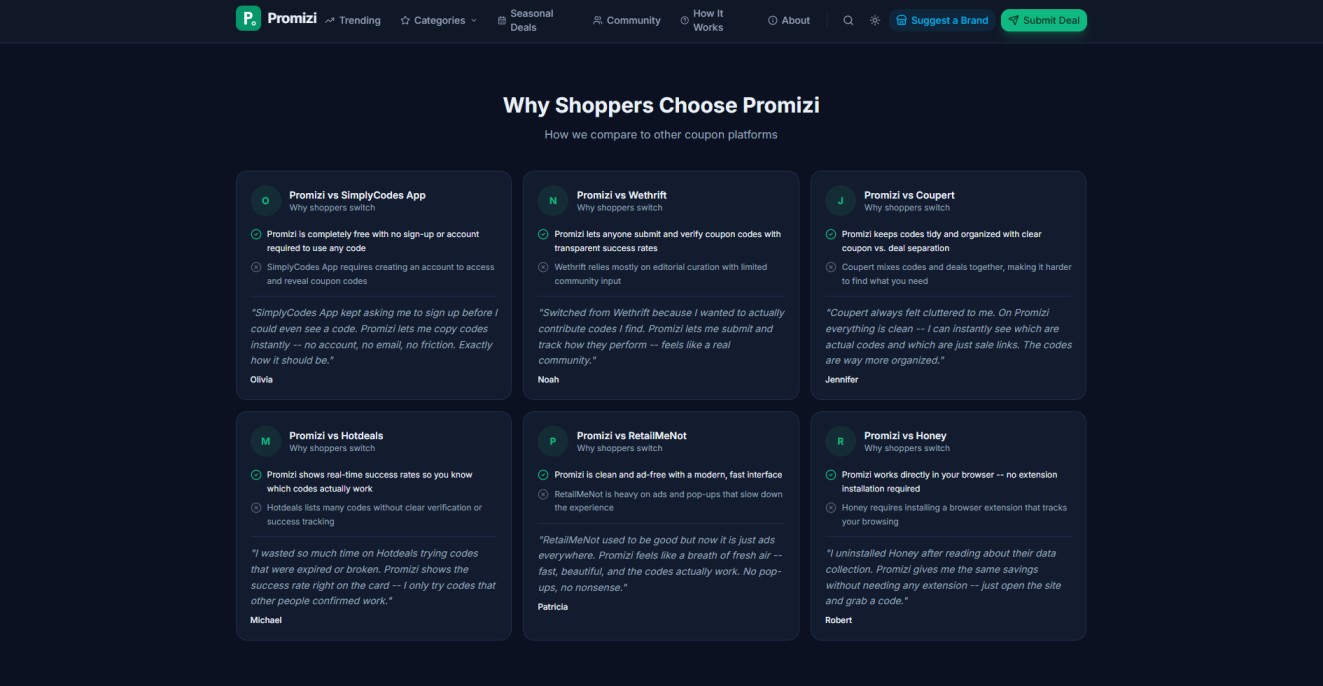Viewport: 1323px width, 686px height.
Task: Select Noah's avatar circle with letter N
Action: pyautogui.click(x=552, y=201)
